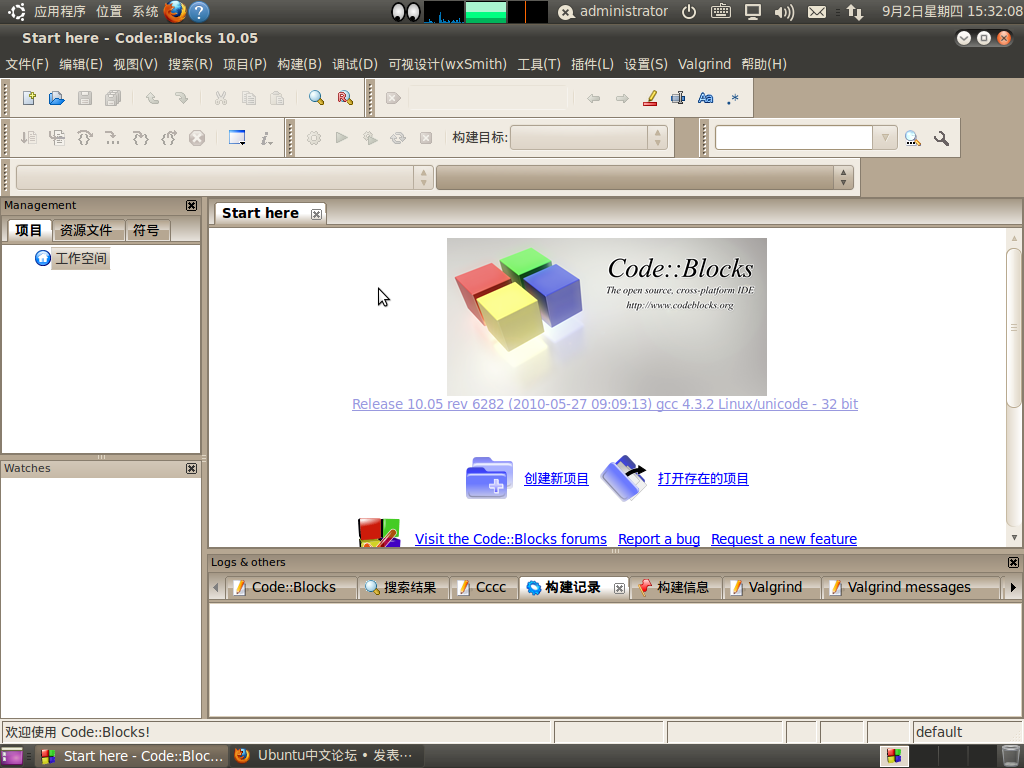This screenshot has height=768, width=1024.
Task: Click the Run search magnifier icon
Action: click(x=913, y=138)
